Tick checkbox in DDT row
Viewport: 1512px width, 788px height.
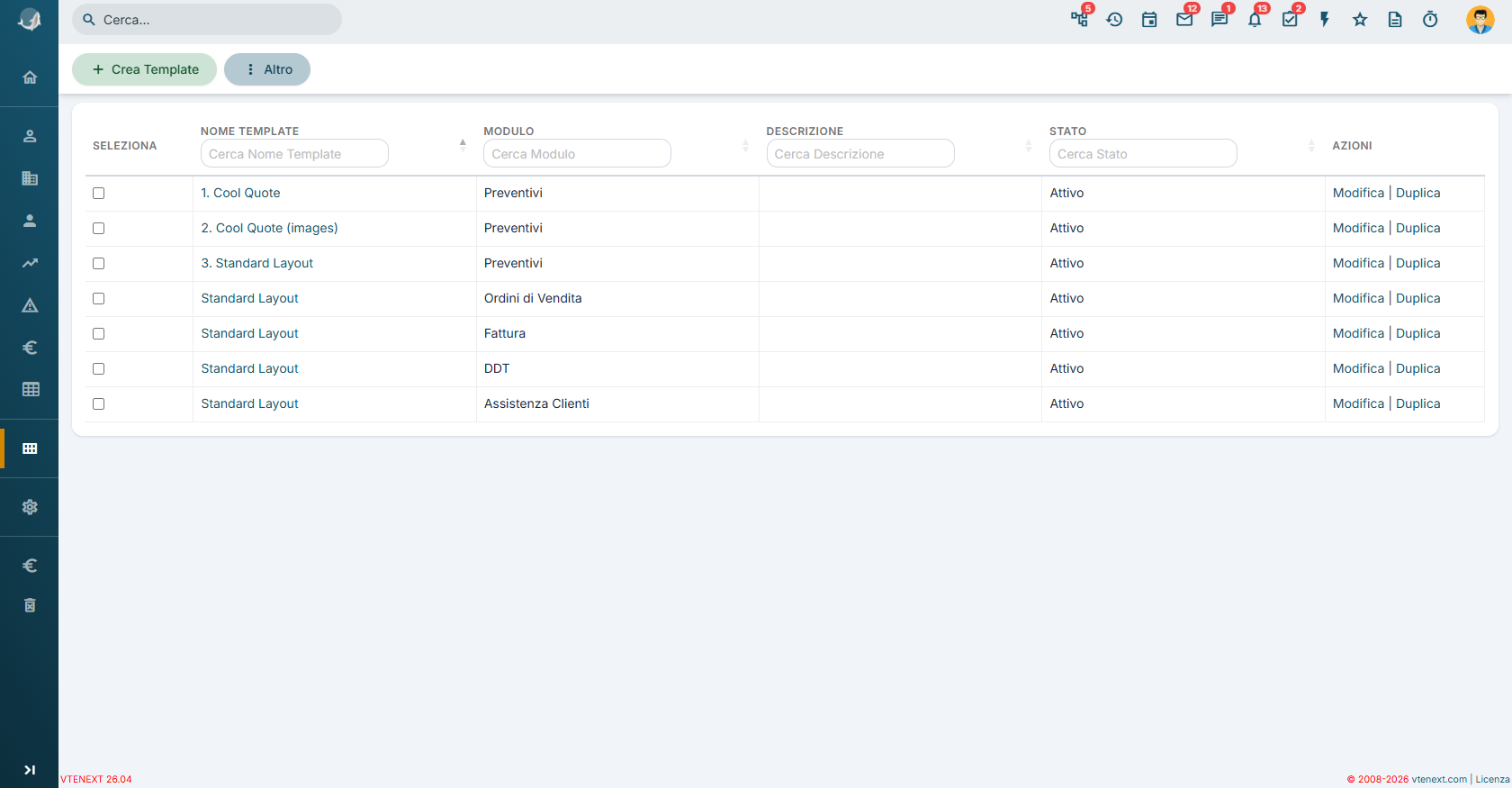click(99, 368)
